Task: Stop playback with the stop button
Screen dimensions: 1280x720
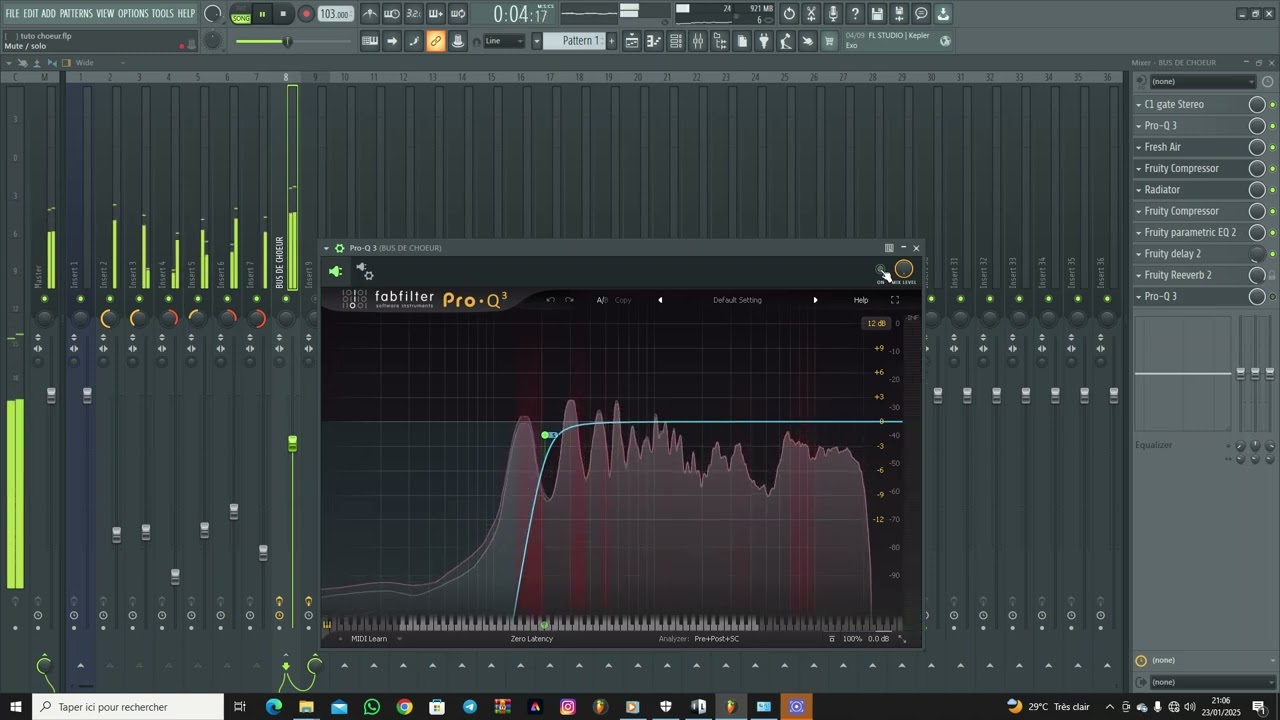Action: tap(284, 14)
